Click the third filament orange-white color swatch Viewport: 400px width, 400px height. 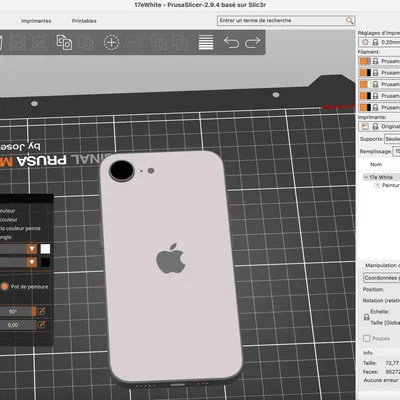[365, 84]
